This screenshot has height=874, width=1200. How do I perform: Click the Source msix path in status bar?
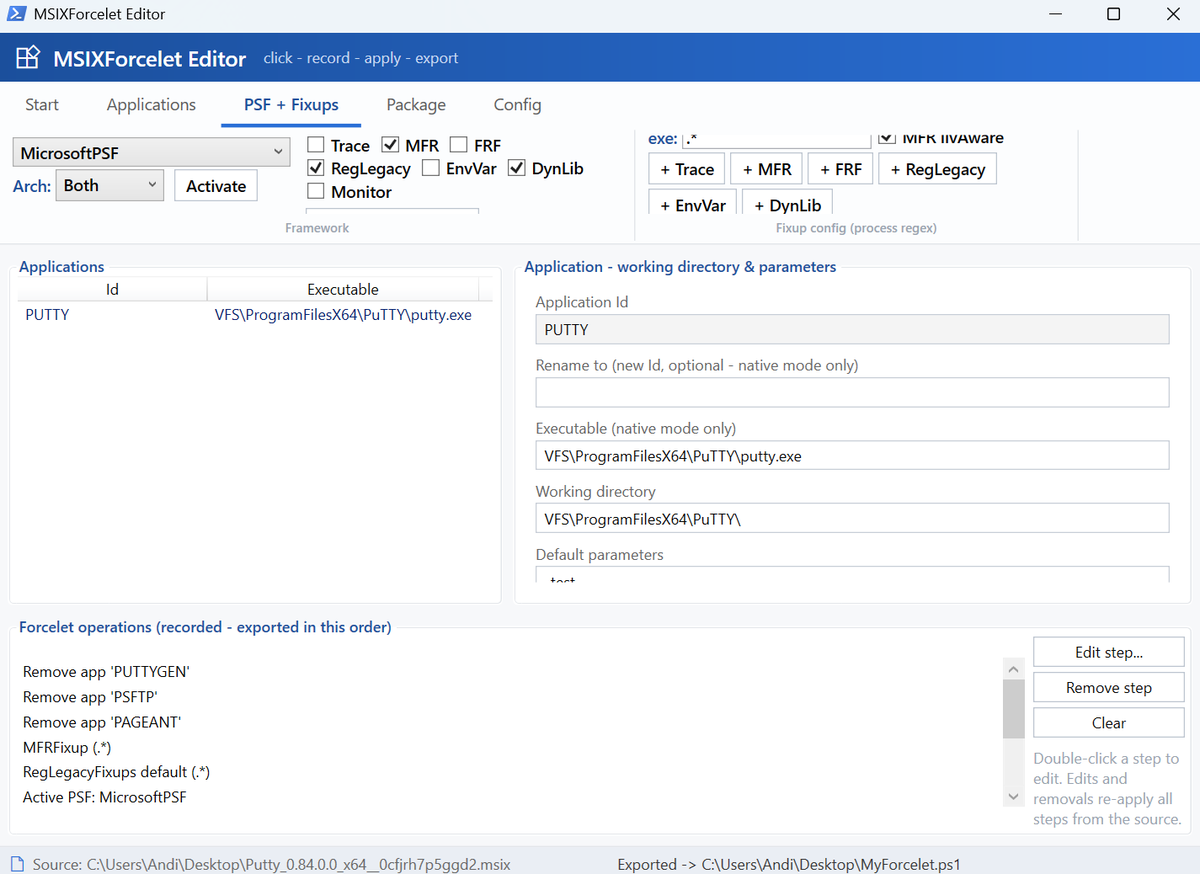[x=272, y=864]
